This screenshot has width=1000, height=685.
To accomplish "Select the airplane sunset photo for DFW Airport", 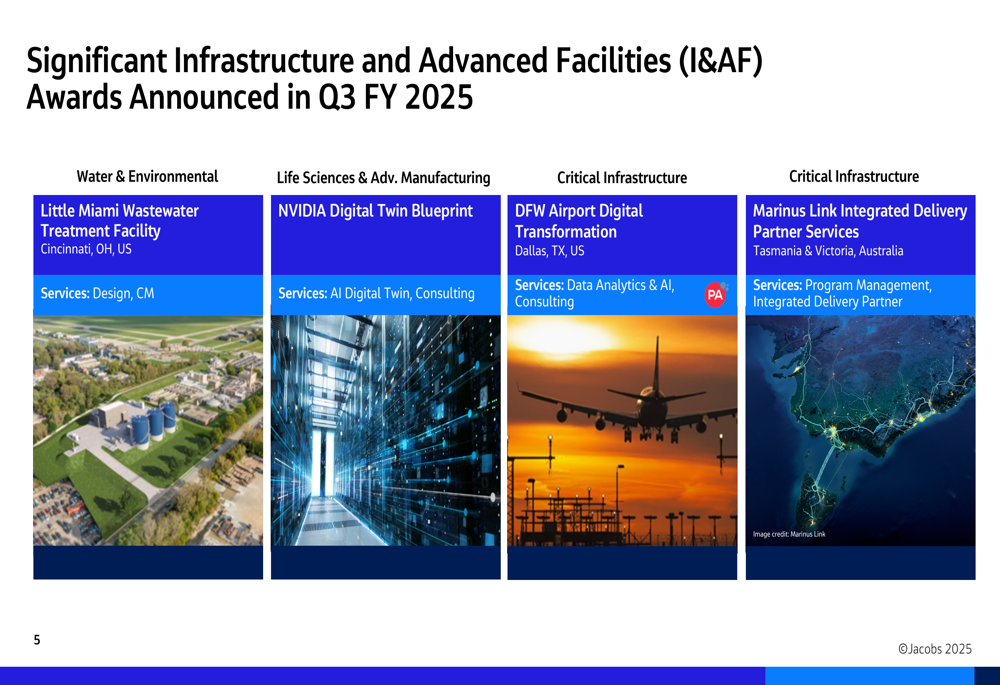I will click(622, 431).
